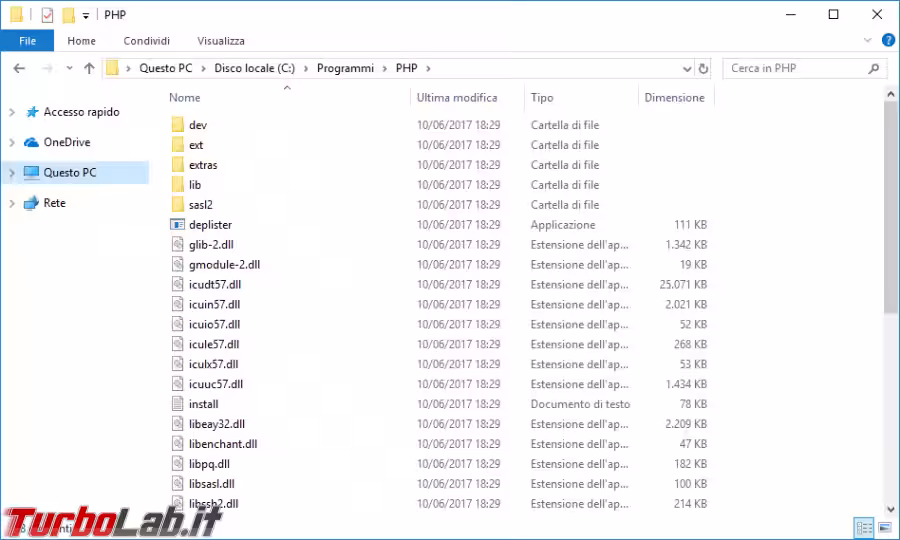Click the Properties quick access toolbar icon
This screenshot has height=540, width=900.
point(47,15)
